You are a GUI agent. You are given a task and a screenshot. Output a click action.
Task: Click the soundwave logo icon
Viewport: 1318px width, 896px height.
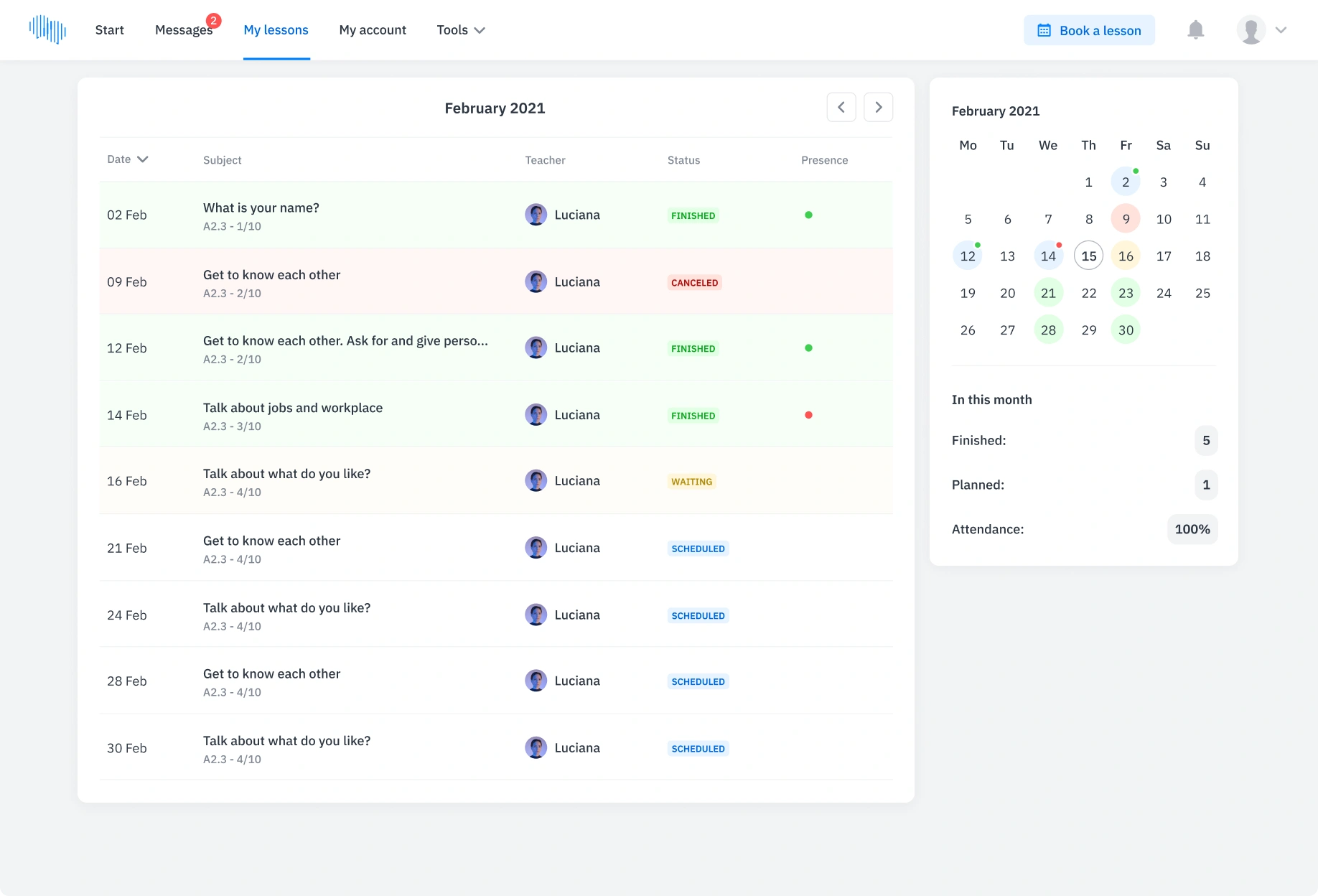tap(47, 29)
